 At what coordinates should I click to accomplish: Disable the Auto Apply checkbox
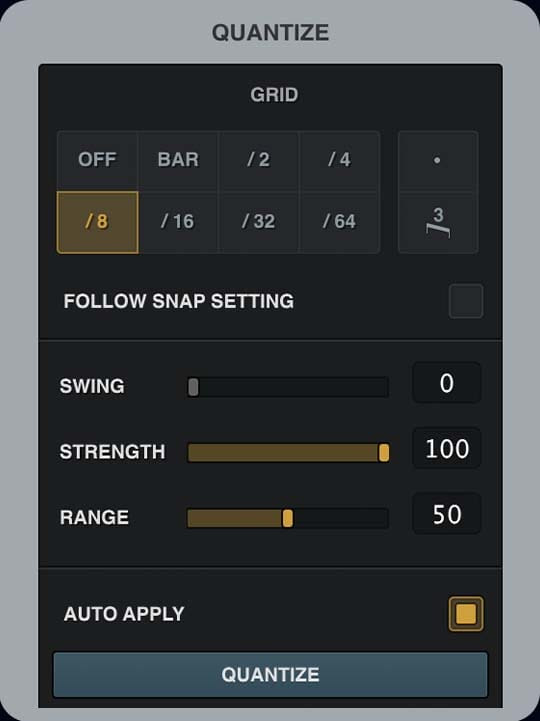[466, 614]
